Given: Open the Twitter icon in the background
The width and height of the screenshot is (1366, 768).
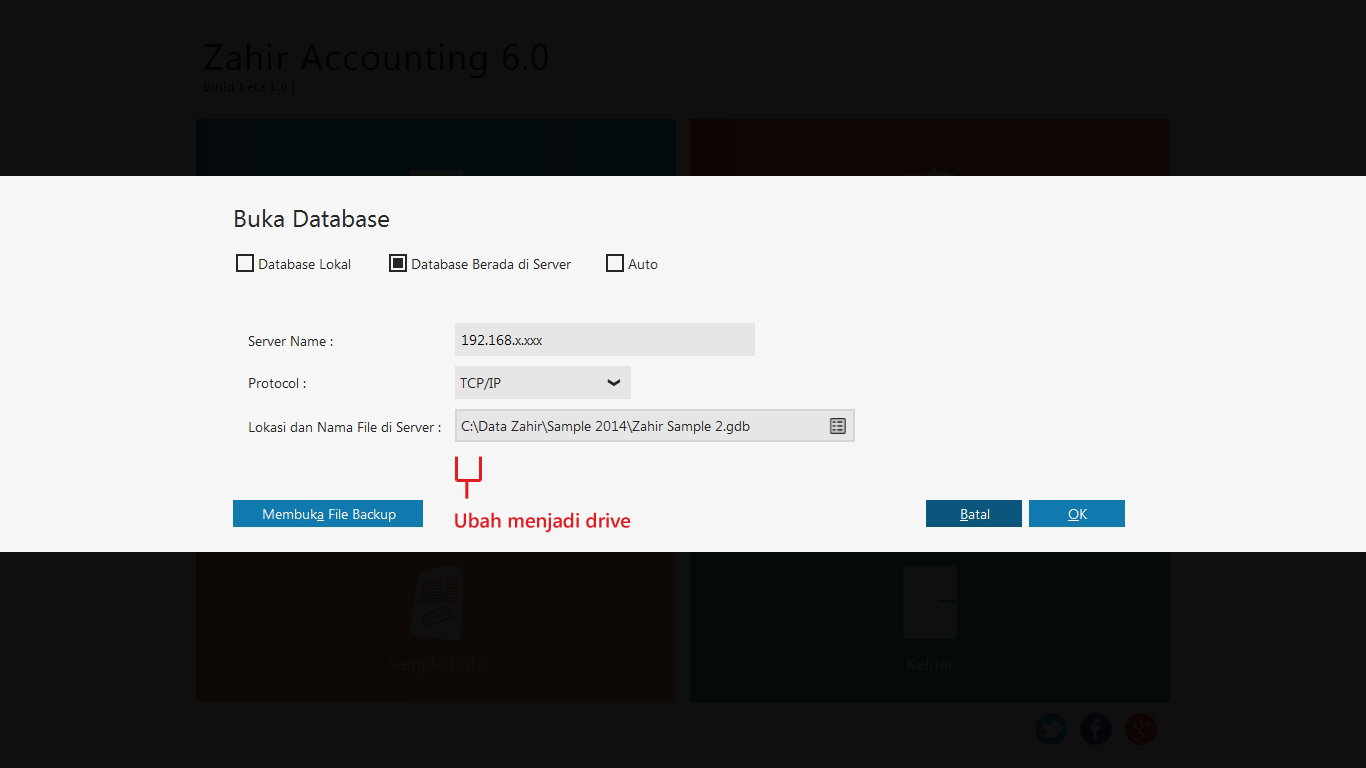Looking at the screenshot, I should point(1051,729).
